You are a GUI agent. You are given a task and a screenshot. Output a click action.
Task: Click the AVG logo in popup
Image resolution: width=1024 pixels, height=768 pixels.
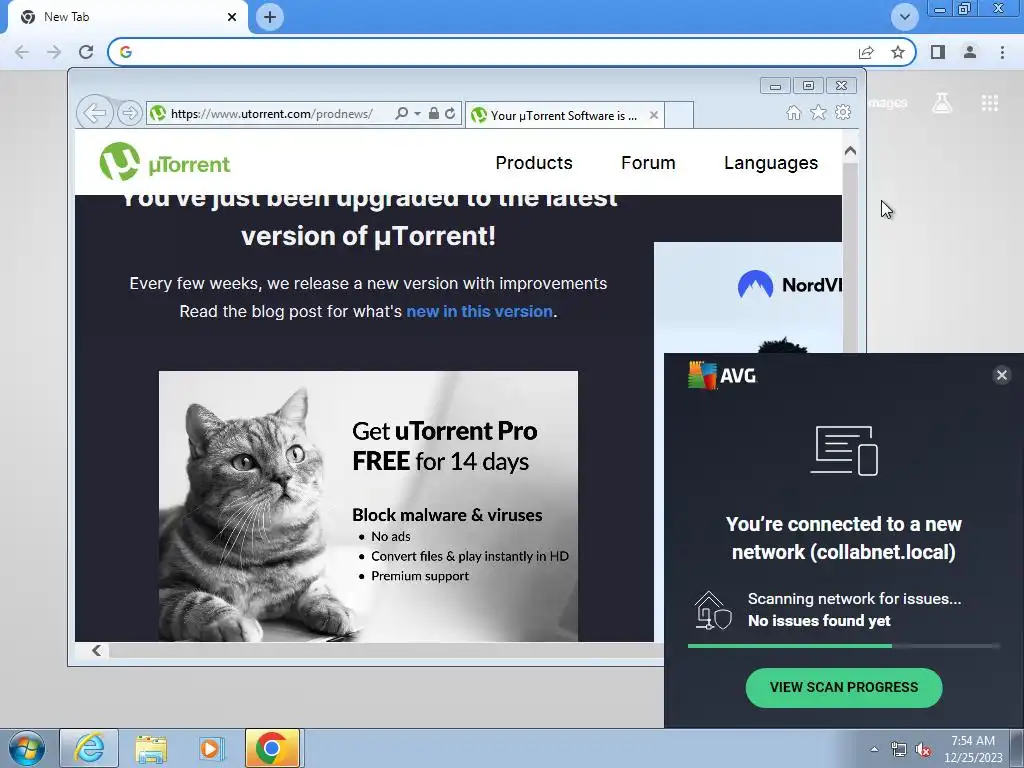pos(722,376)
